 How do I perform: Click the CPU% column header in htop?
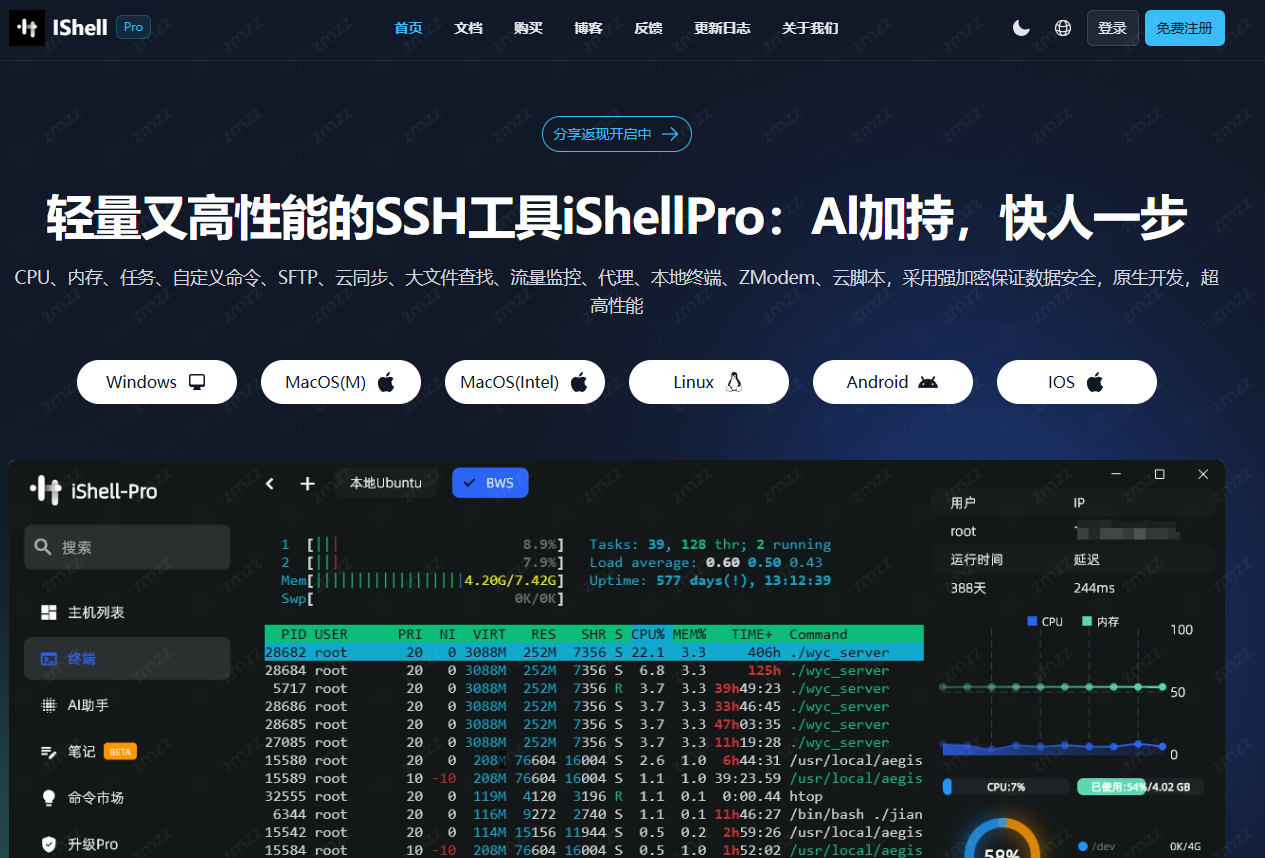tap(648, 634)
